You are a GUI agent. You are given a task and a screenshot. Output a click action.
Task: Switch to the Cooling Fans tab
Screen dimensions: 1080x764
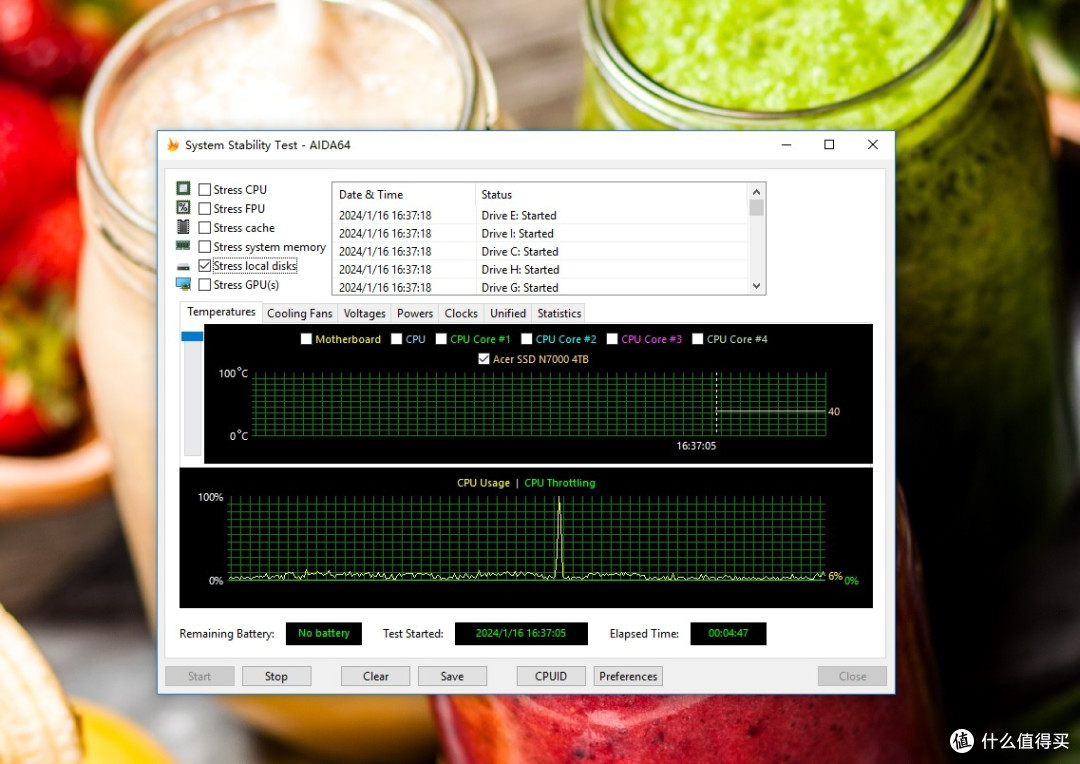point(300,313)
